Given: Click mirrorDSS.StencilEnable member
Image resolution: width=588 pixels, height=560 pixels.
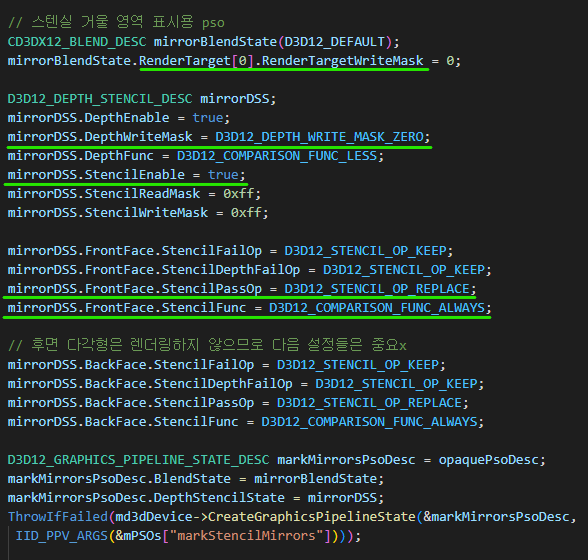Looking at the screenshot, I should click(x=96, y=174).
